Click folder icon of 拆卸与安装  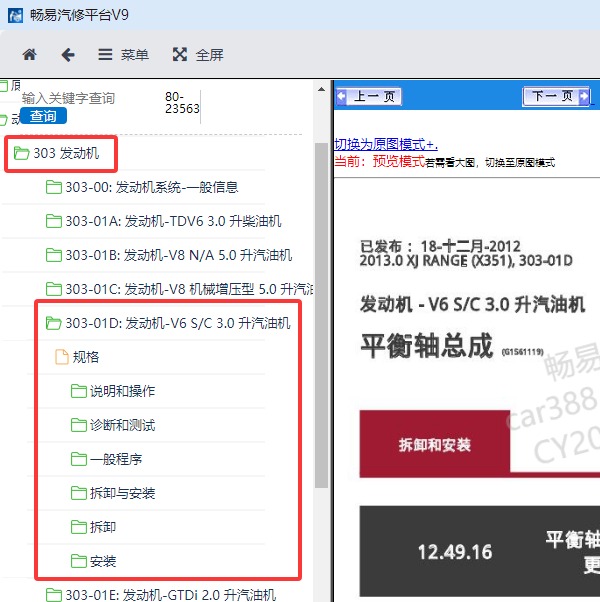point(79,493)
